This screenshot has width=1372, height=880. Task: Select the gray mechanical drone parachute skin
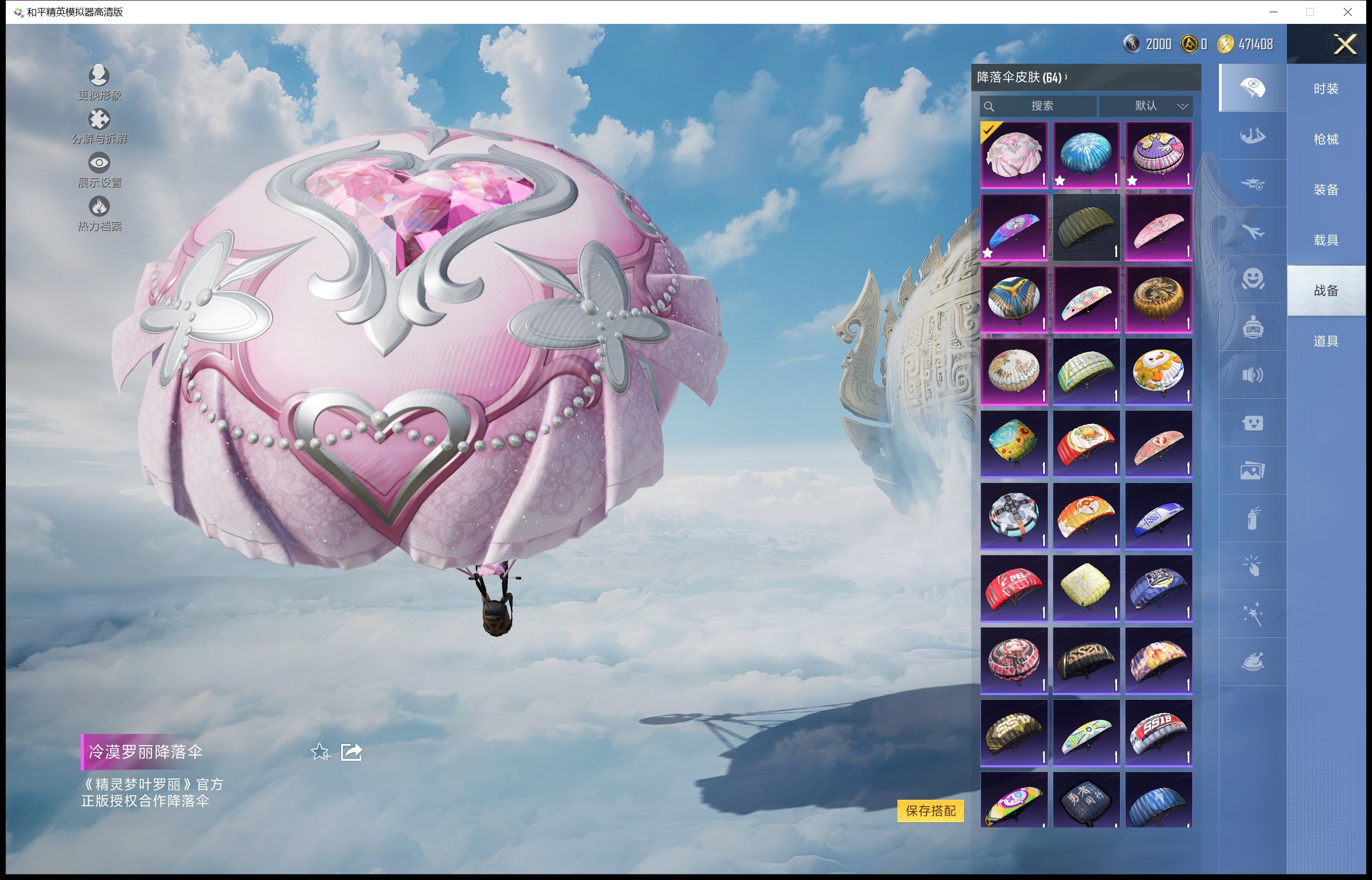coord(1014,516)
